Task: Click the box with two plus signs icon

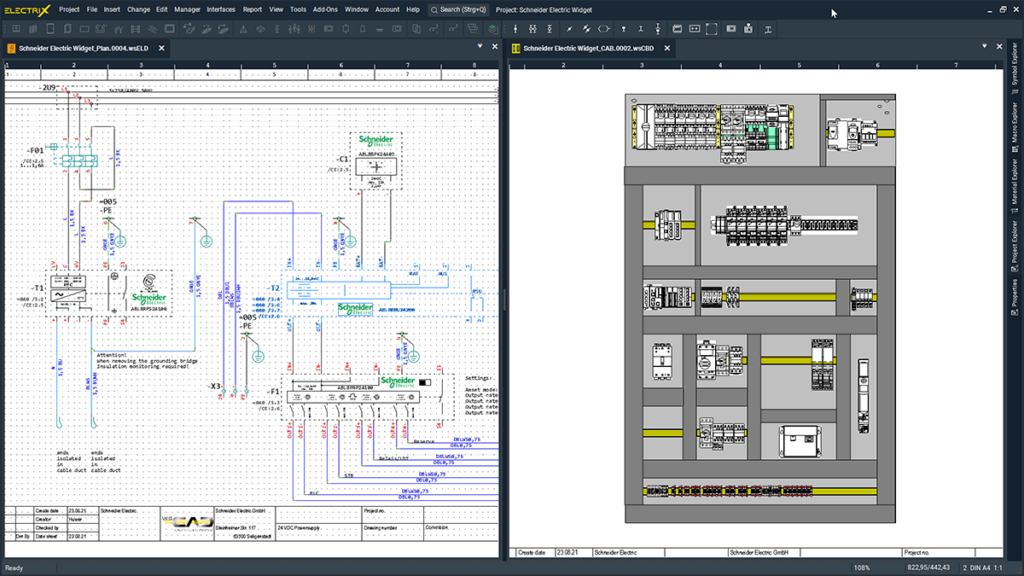Action: tap(694, 29)
